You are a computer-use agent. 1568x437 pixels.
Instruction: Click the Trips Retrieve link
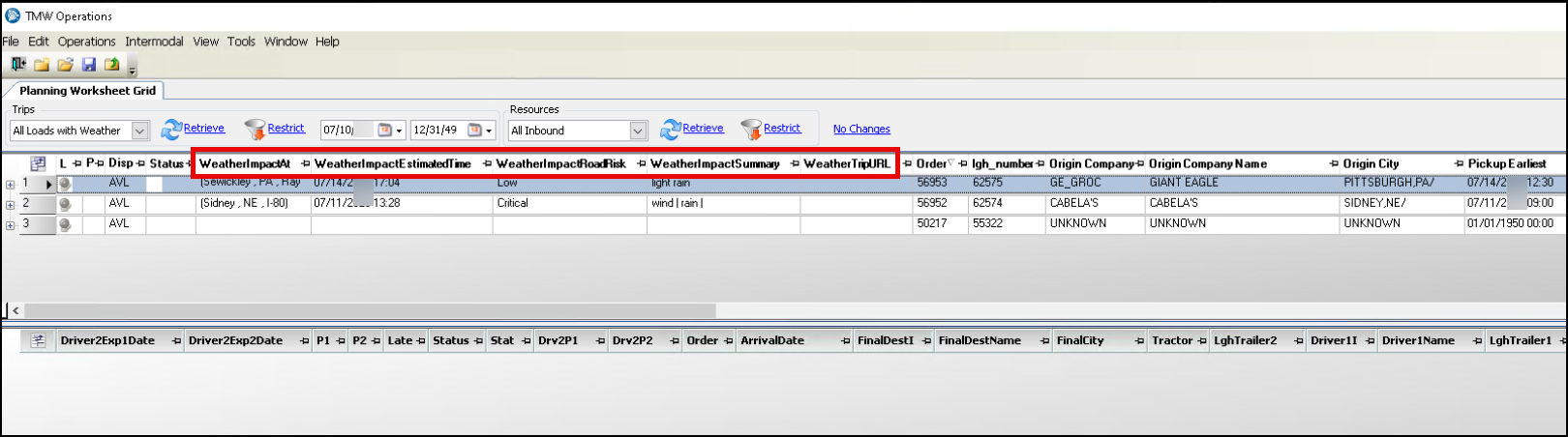point(204,128)
